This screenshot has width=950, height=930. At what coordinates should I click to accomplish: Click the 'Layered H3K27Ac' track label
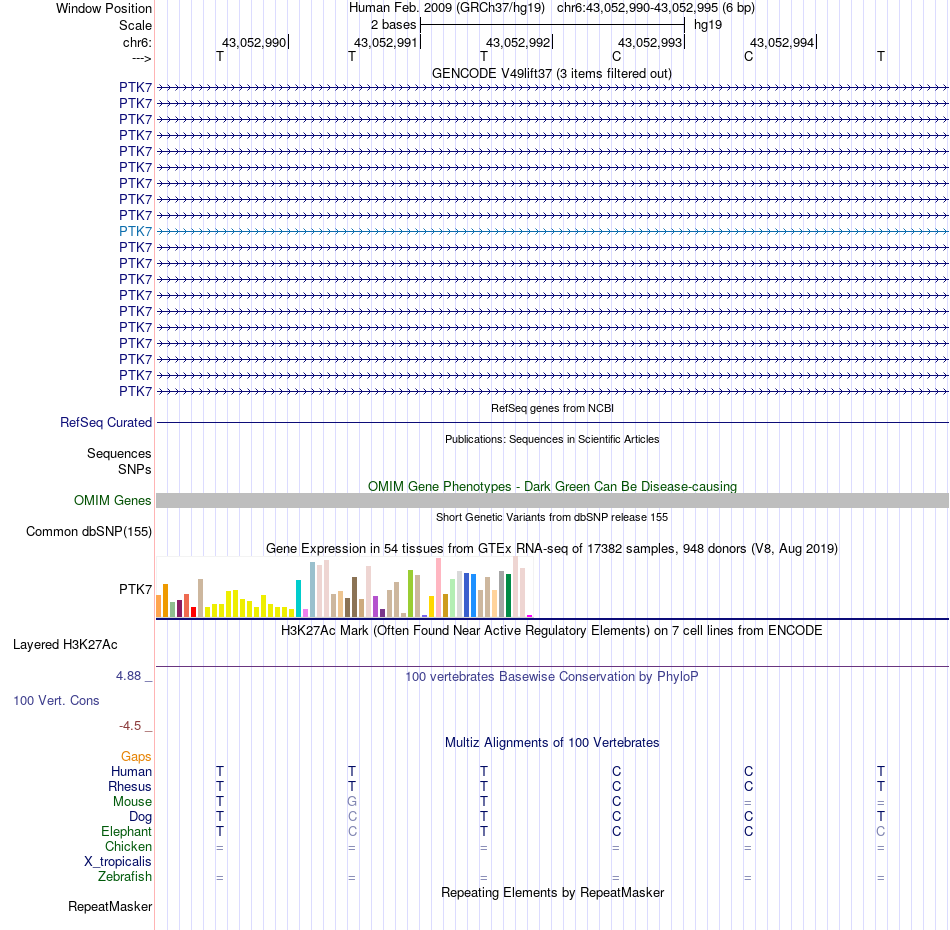pos(65,645)
